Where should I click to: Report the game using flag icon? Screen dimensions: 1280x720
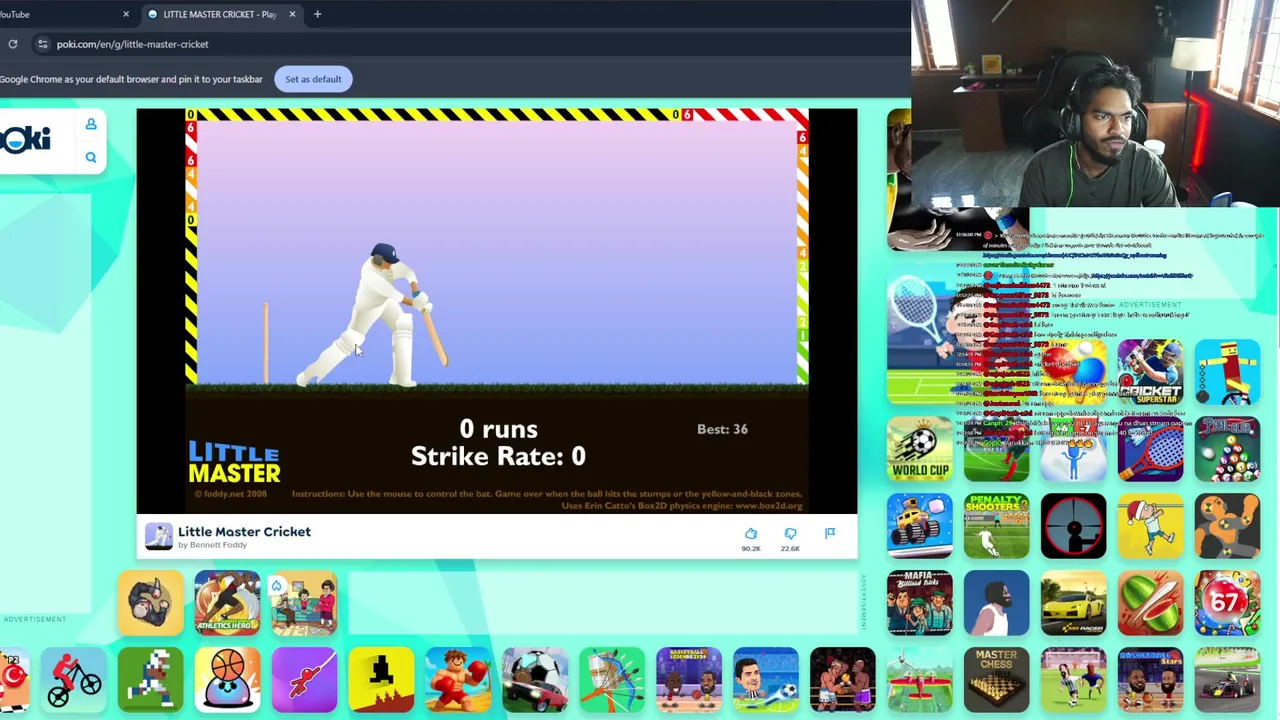pos(830,533)
